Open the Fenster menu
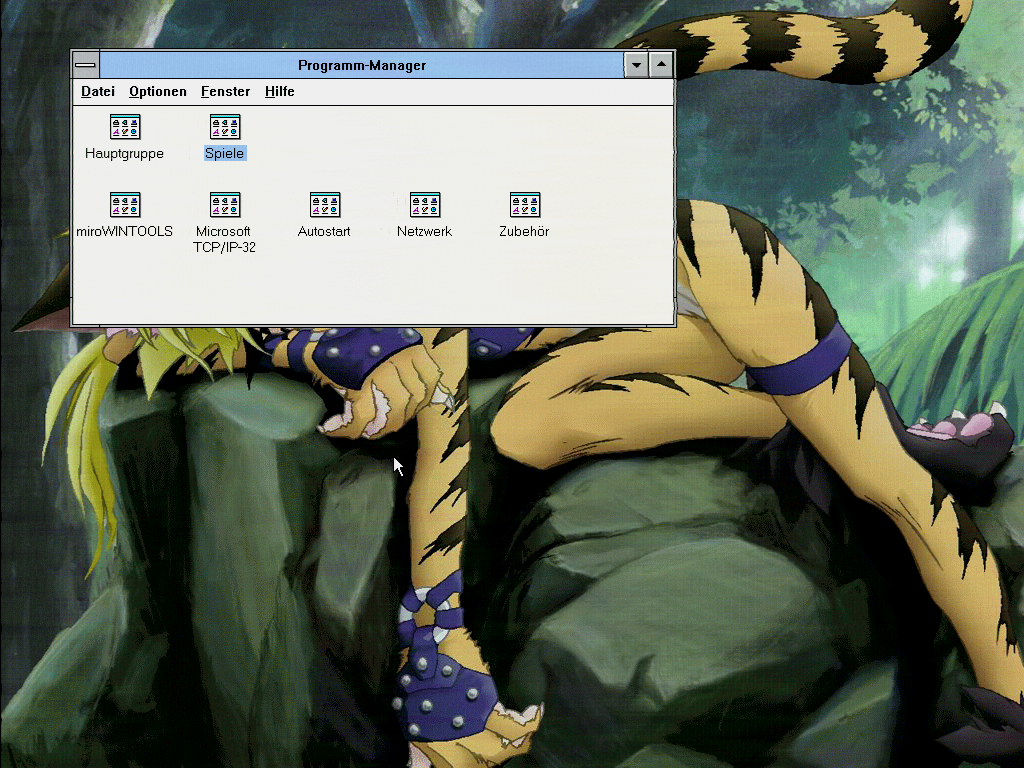The image size is (1024, 768). point(225,91)
